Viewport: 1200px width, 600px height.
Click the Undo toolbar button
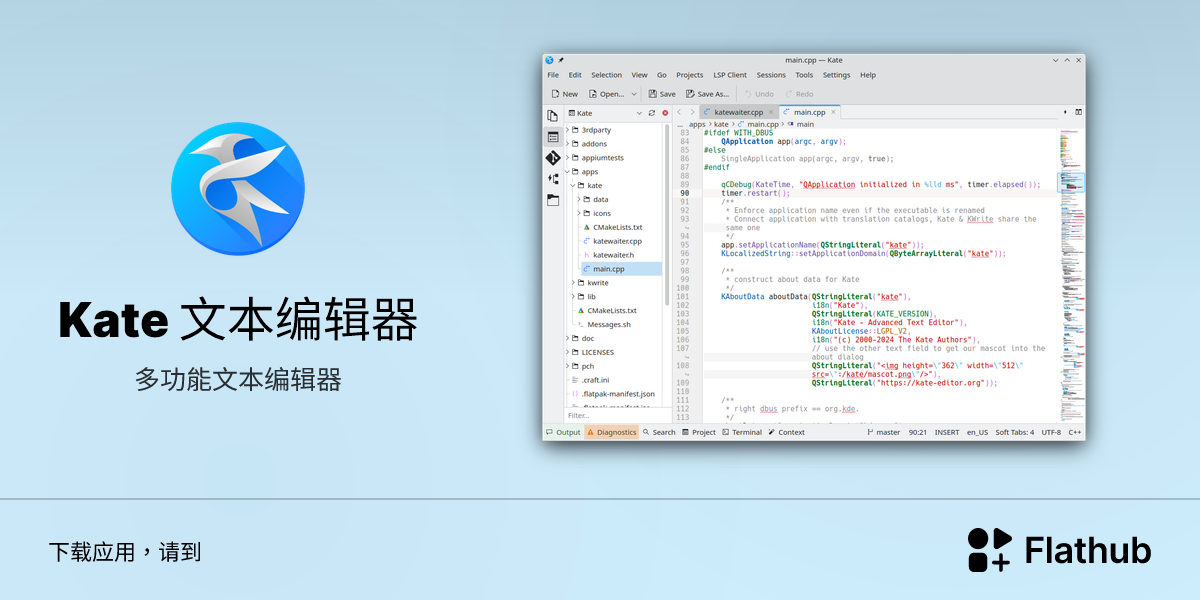(759, 94)
